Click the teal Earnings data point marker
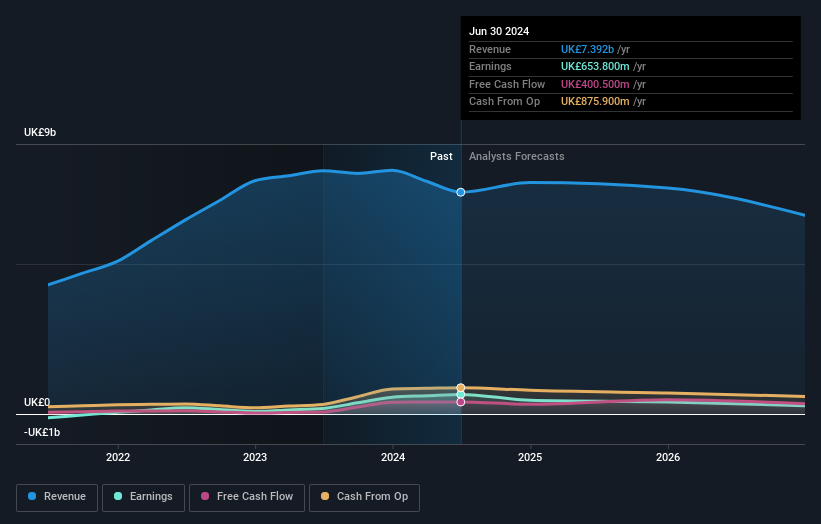Screen dimensions: 821x524 point(461,395)
